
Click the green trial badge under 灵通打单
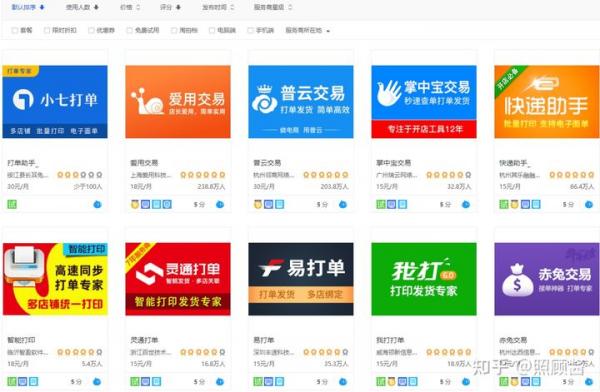tap(135, 382)
